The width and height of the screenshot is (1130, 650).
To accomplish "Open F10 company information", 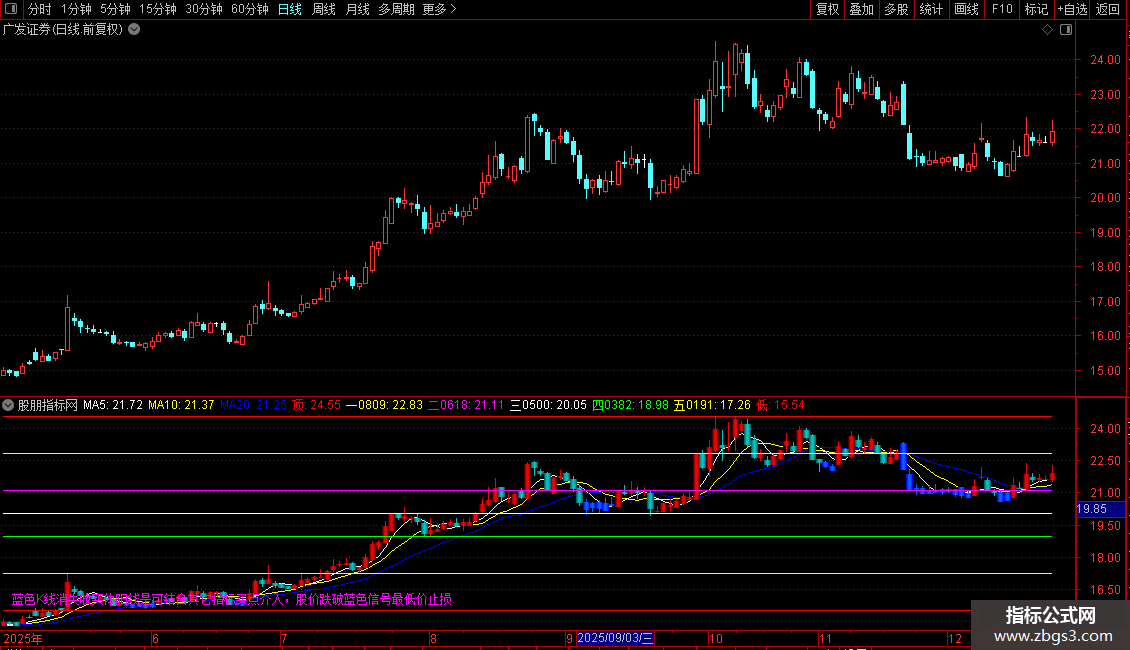I will click(x=1001, y=9).
